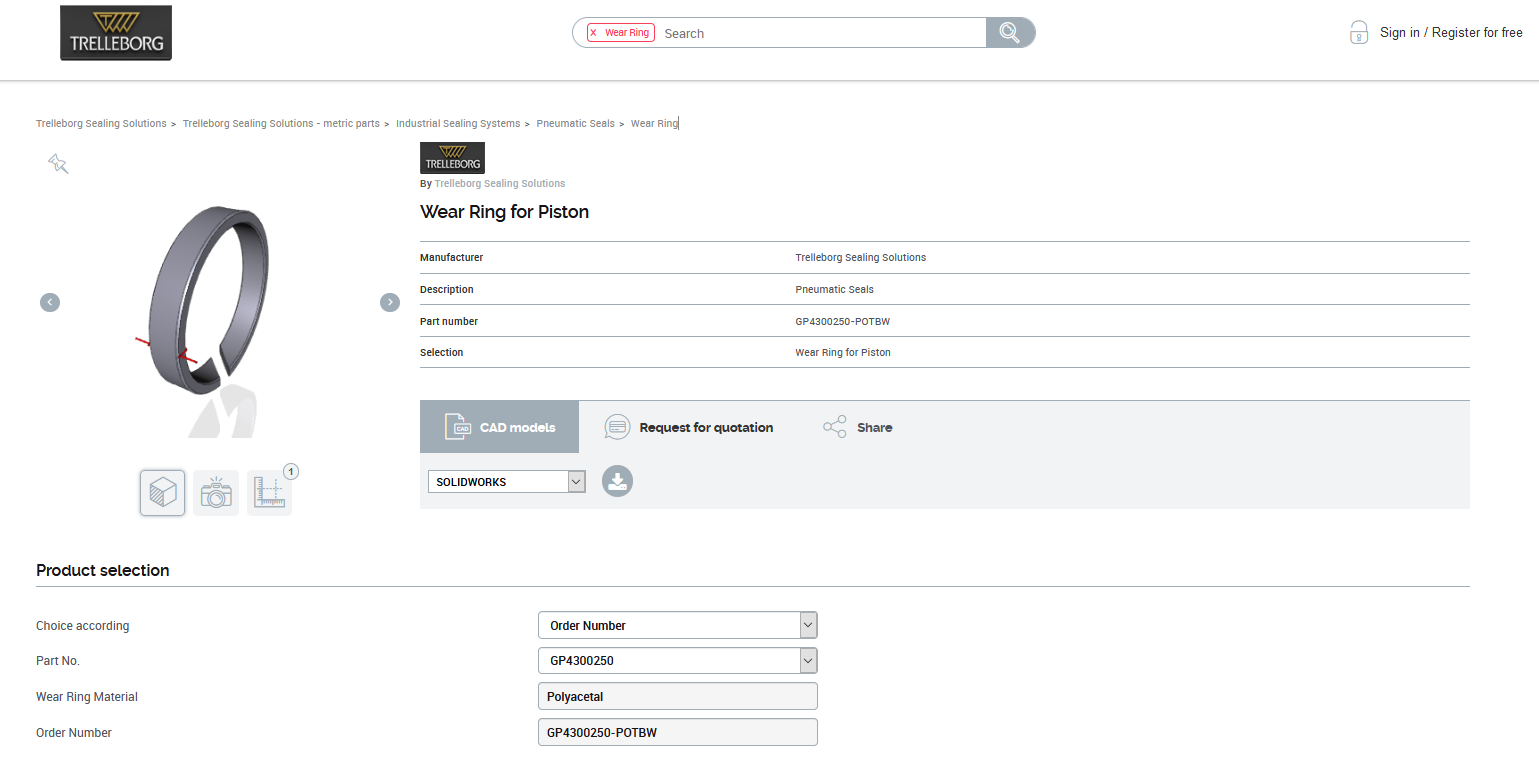
Task: Download the CAD model file
Action: [617, 481]
